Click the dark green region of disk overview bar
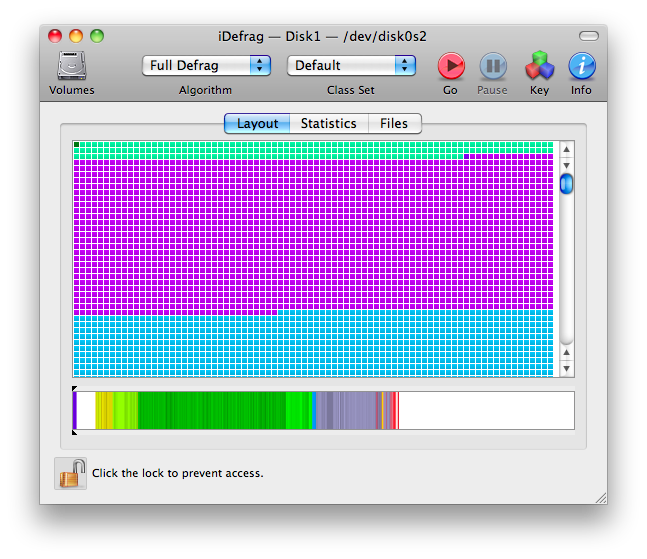The image size is (647, 559). 212,410
